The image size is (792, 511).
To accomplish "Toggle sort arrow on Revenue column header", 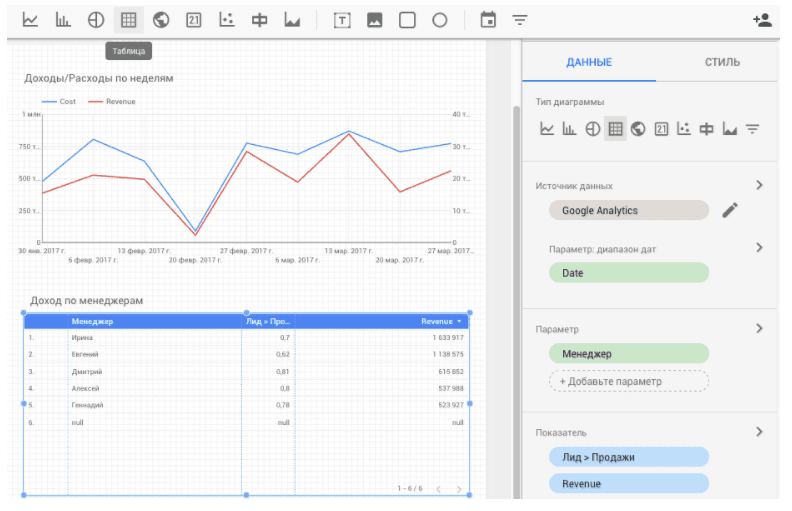I will point(459,322).
